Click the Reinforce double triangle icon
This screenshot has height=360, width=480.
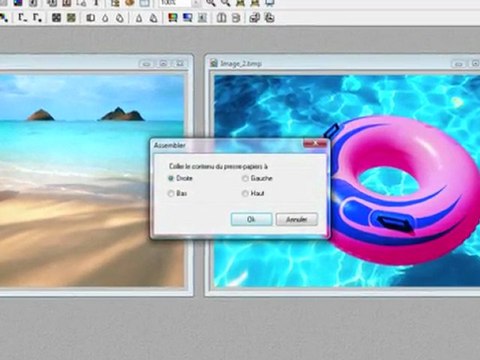click(x=153, y=18)
